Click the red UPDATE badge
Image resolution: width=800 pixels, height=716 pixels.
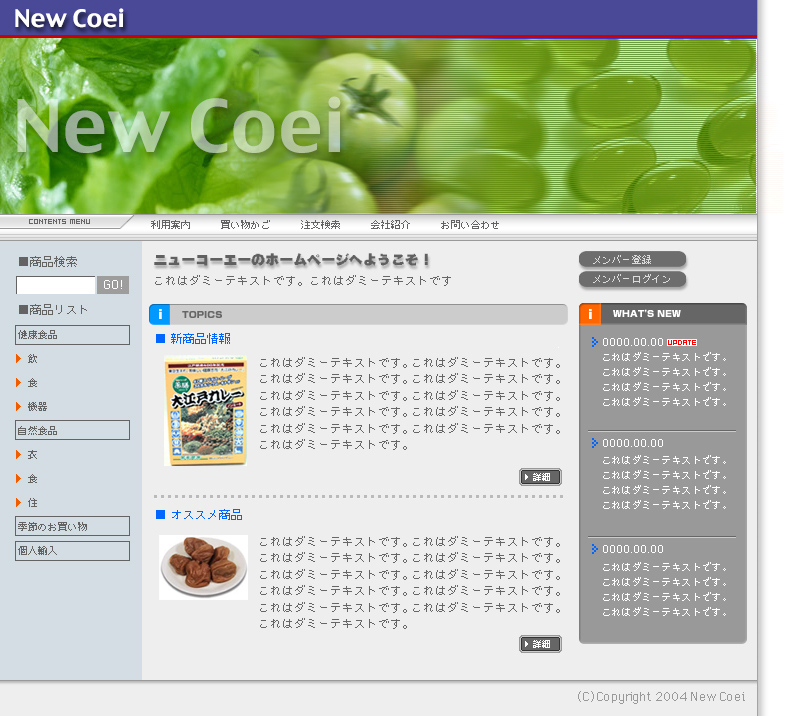681,342
